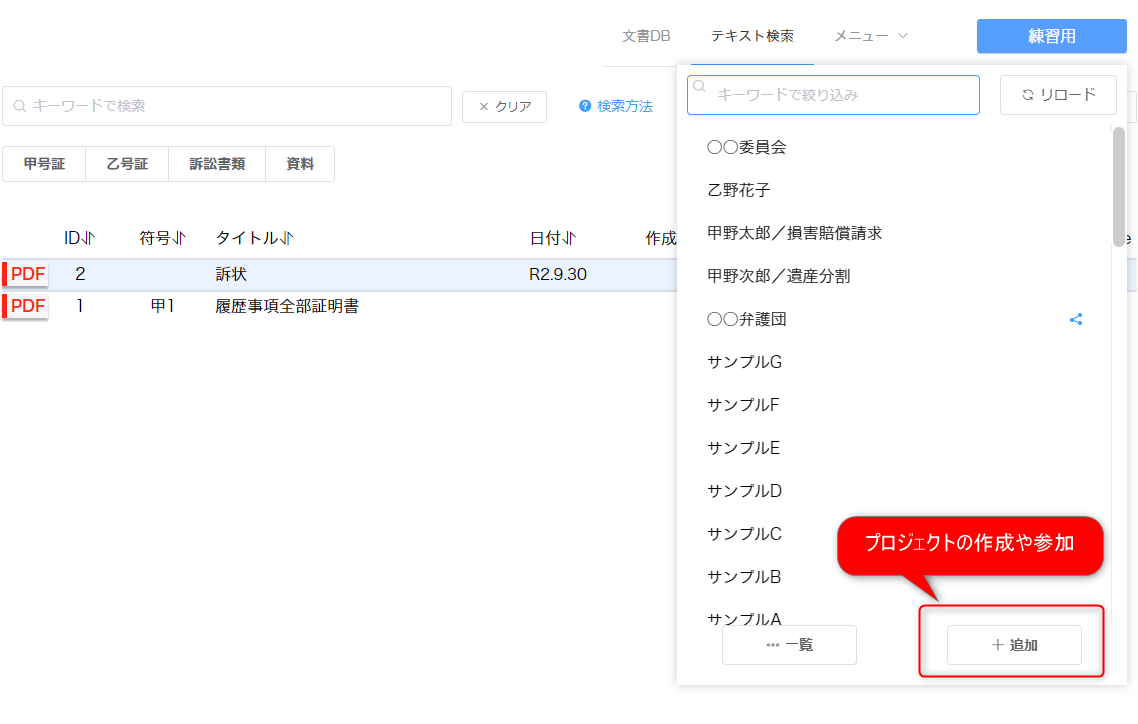Switch to 文書DB tab
Screen dimensions: 1138x724
coord(646,36)
